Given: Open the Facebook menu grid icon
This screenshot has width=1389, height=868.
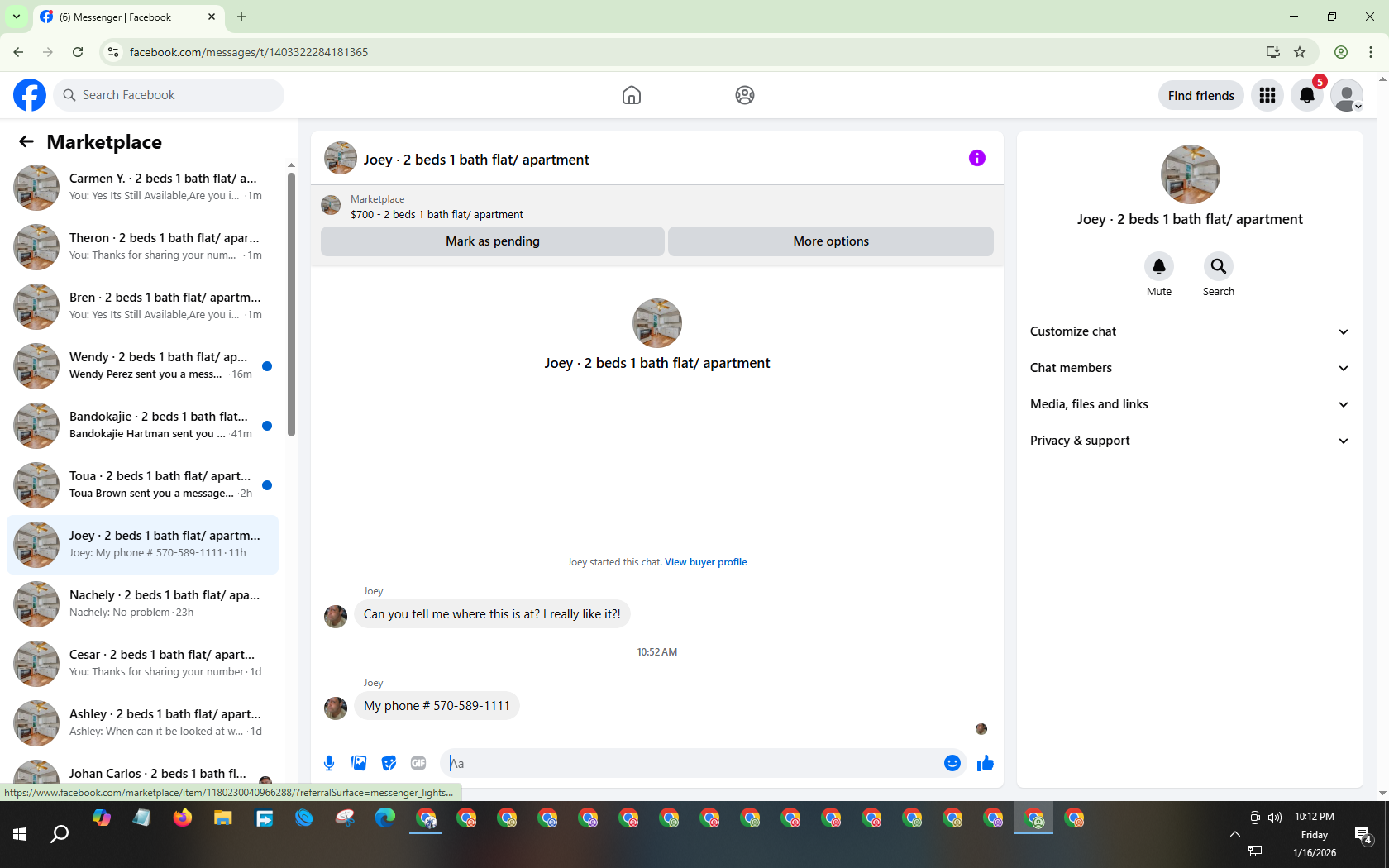Looking at the screenshot, I should [1267, 95].
